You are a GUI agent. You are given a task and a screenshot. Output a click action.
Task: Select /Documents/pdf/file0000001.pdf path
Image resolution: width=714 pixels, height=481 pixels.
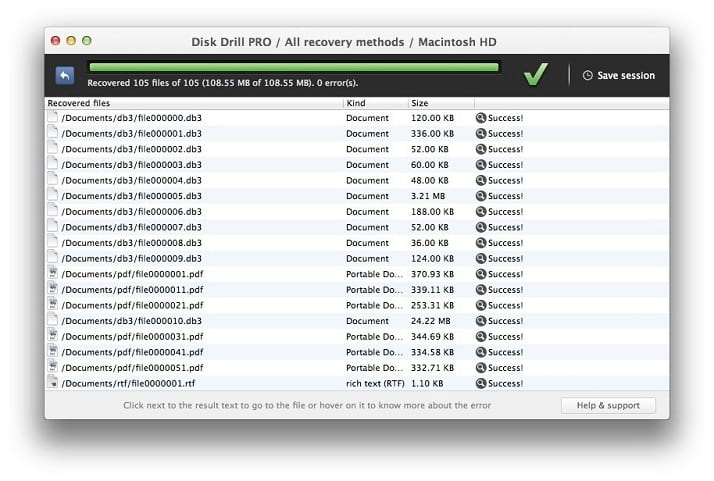tap(133, 274)
